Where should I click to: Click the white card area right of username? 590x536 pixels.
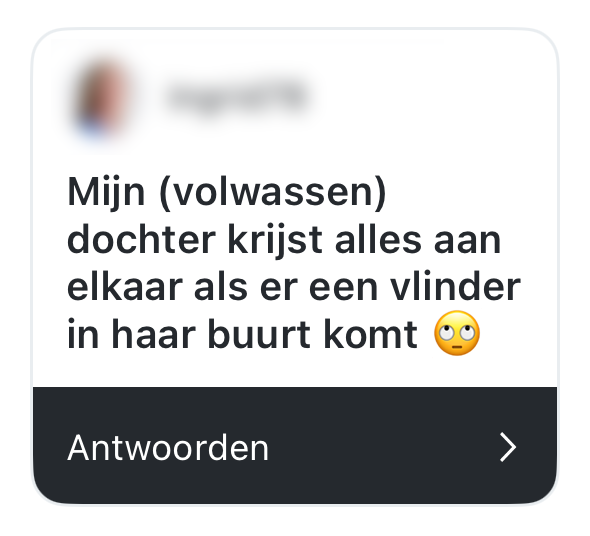[433, 96]
